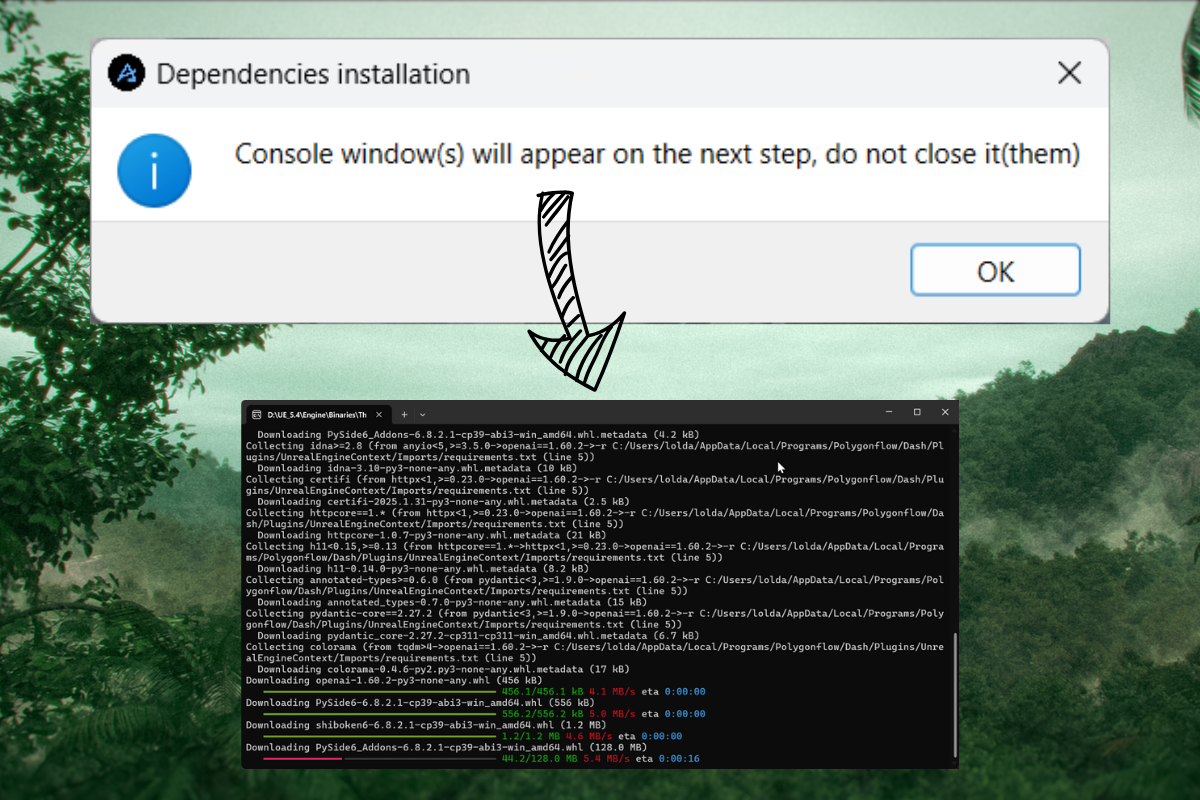Click the Dash app icon in dialog title

click(127, 73)
